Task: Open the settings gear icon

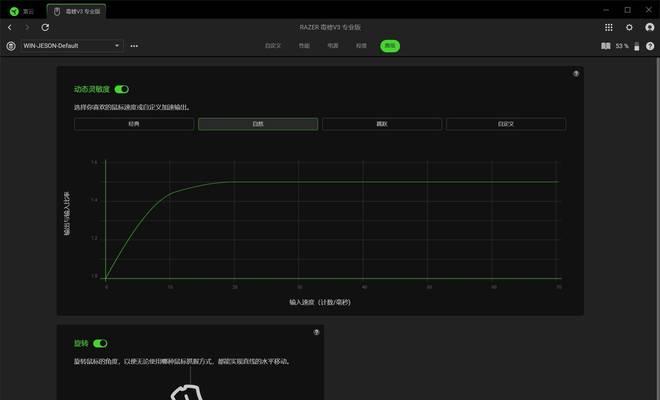Action: click(x=629, y=27)
